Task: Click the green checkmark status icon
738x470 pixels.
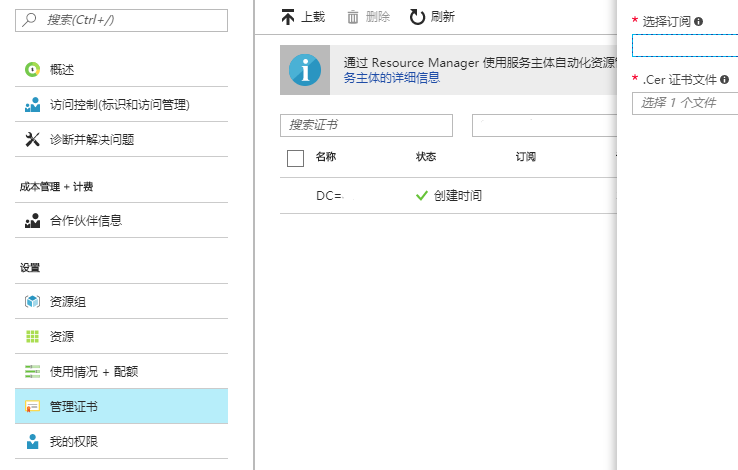Action: [422, 195]
